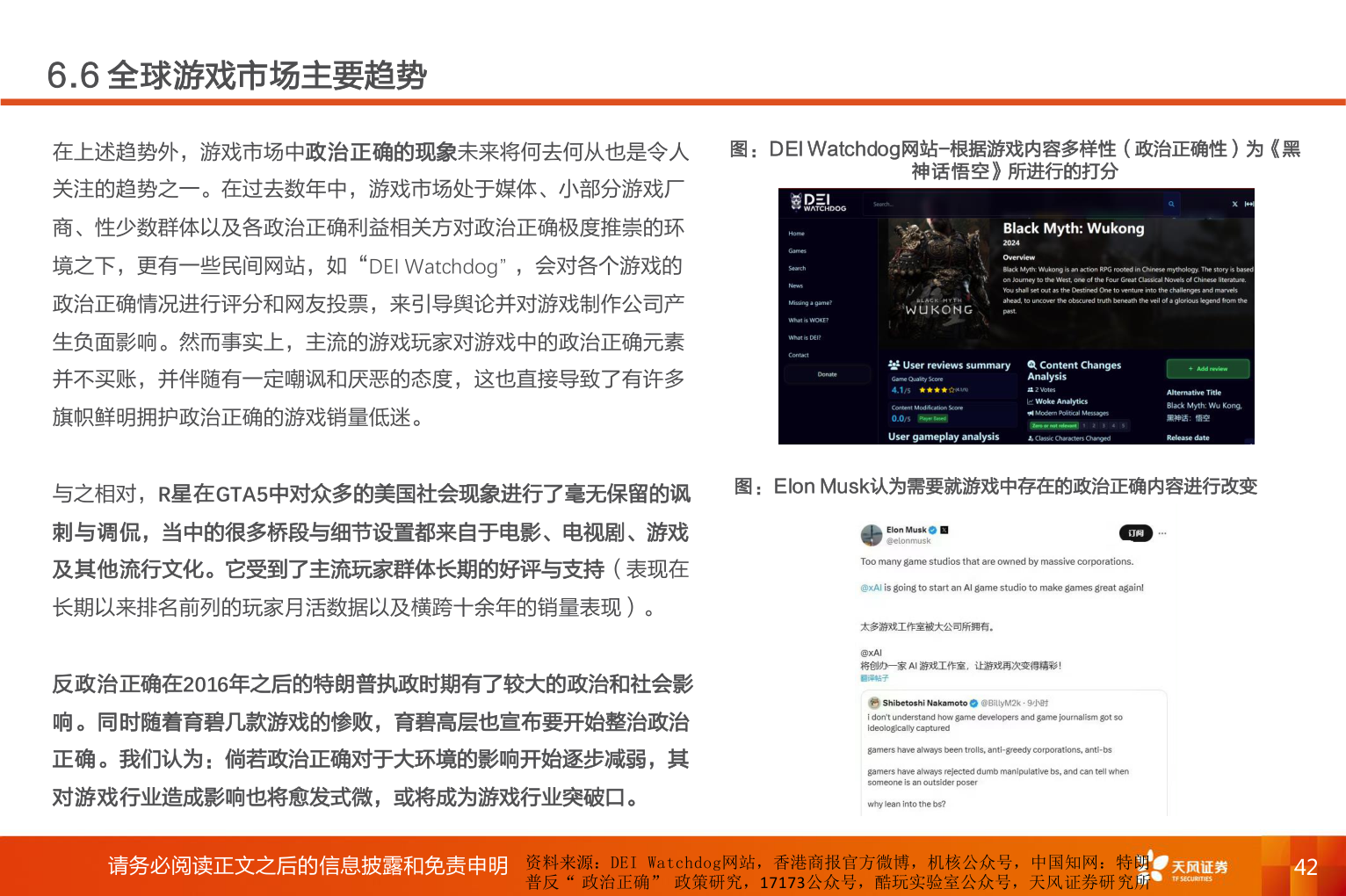Click the blue verified badge beside Elon Musk

click(x=933, y=530)
